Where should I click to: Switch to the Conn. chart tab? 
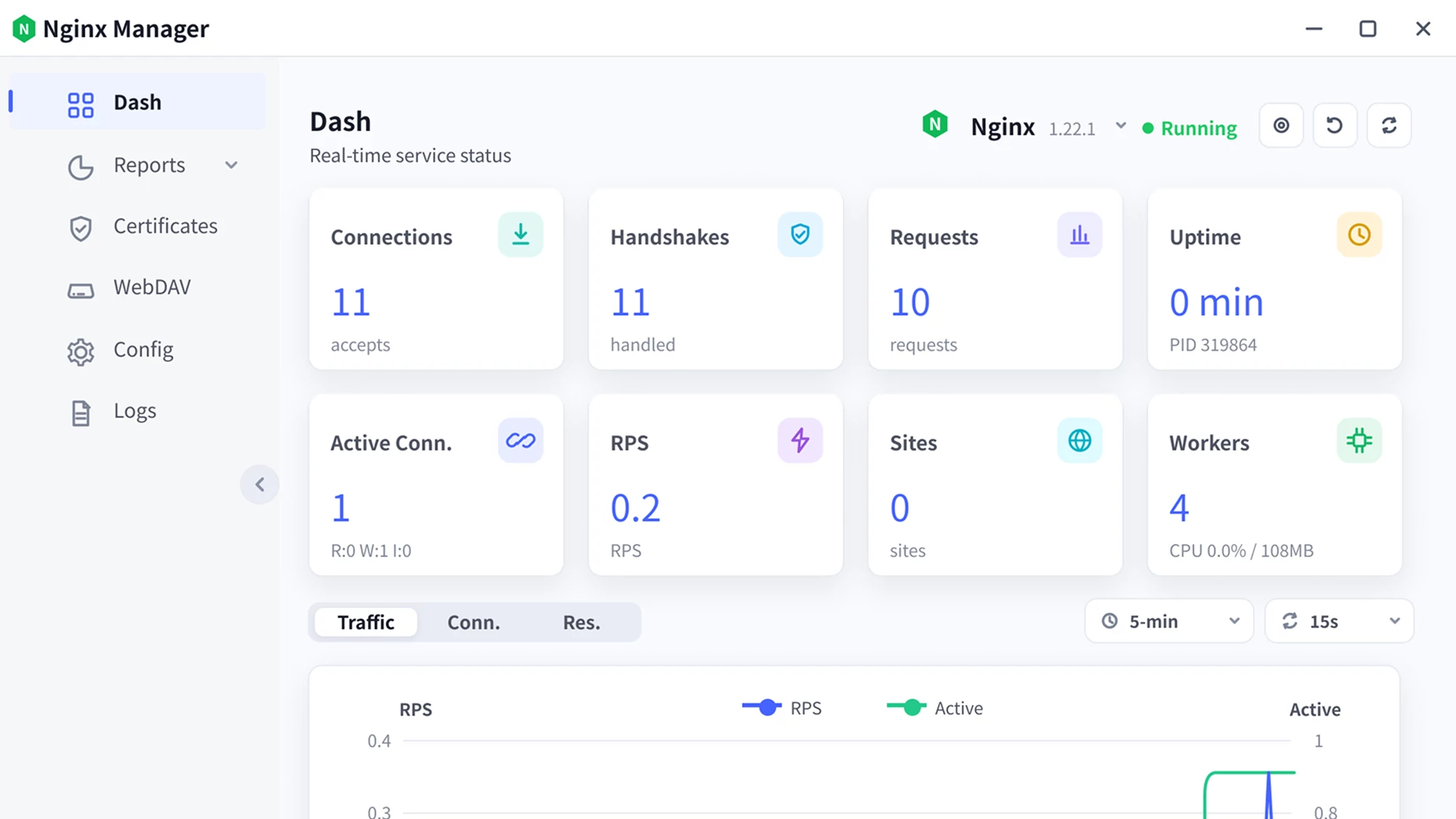click(473, 622)
